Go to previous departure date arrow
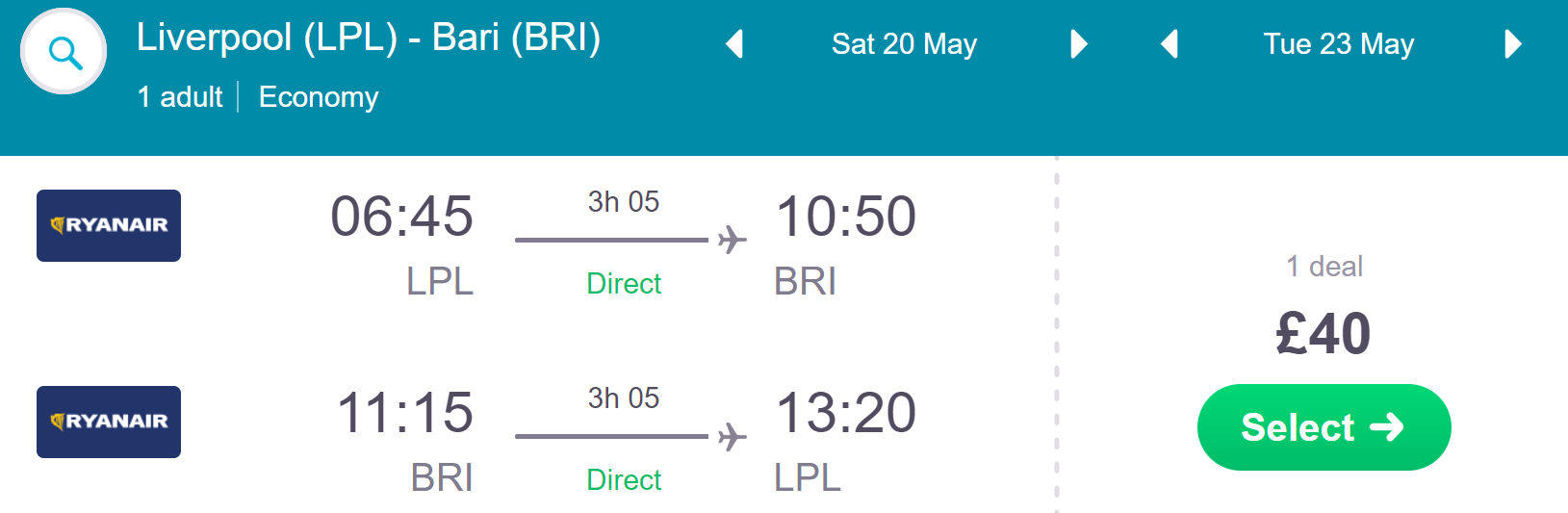This screenshot has height=513, width=1568. [734, 44]
